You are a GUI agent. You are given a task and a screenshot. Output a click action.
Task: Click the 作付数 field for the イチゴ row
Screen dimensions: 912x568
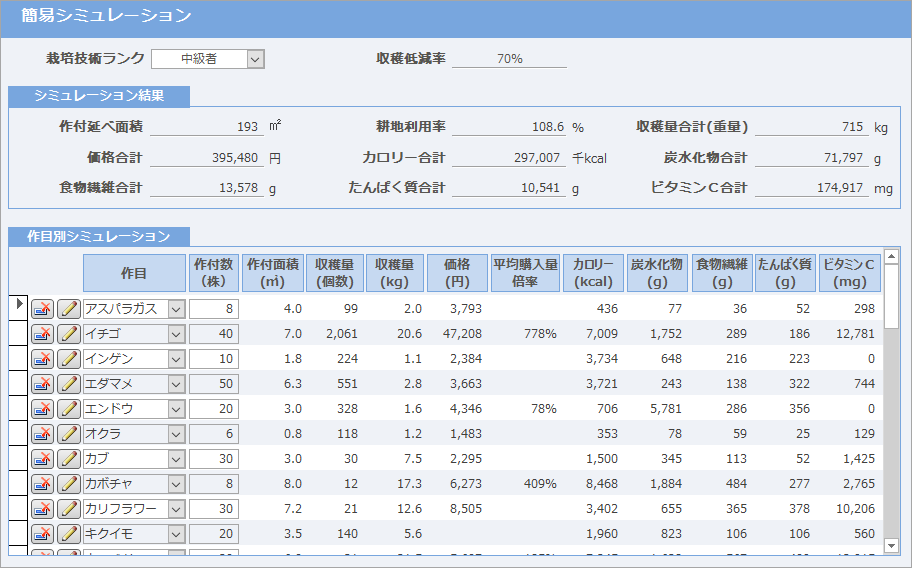point(213,334)
